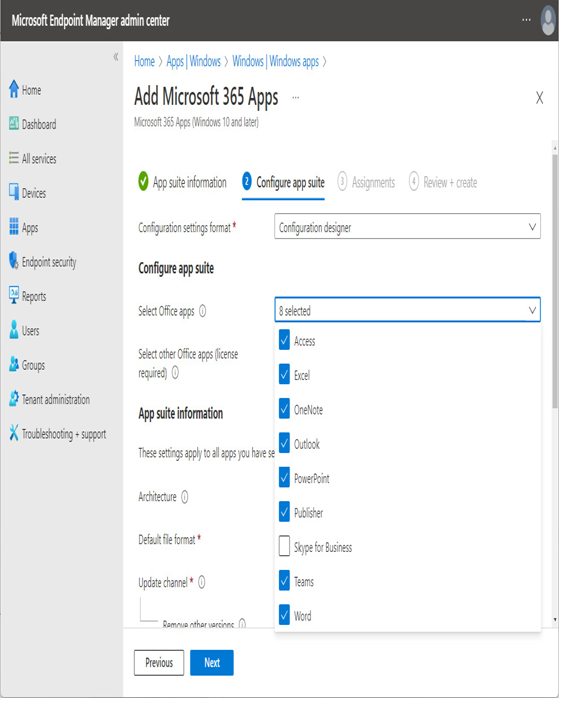
Task: Uncheck the OneNote checkbox
Action: click(x=285, y=410)
